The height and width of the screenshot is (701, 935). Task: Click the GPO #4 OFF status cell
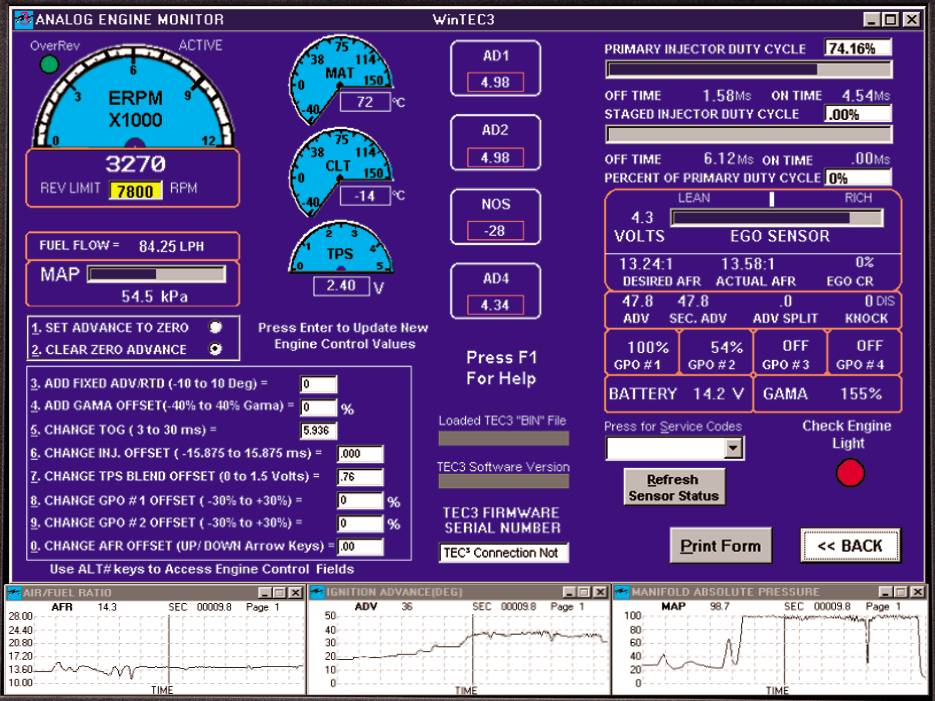[864, 354]
